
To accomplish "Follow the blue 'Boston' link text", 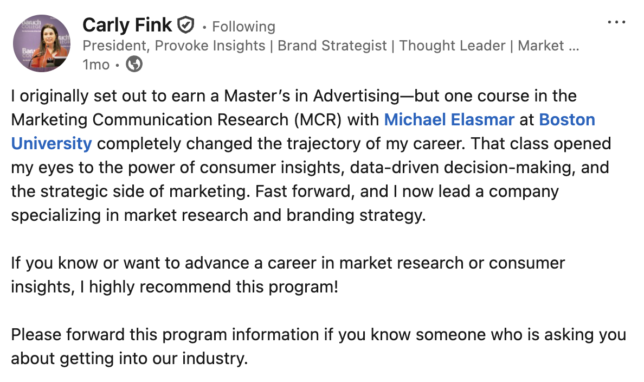I will (567, 120).
